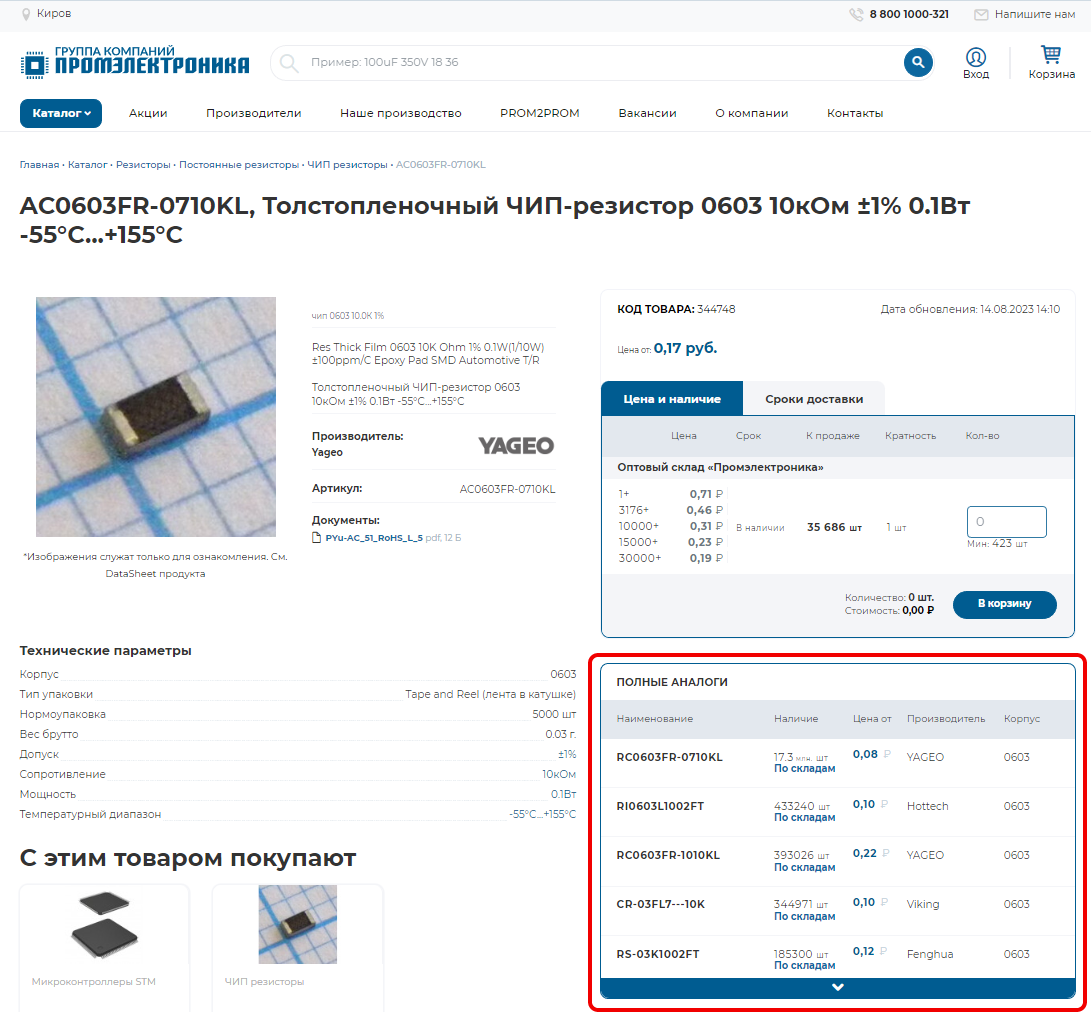Open the resistor product photo

click(156, 417)
